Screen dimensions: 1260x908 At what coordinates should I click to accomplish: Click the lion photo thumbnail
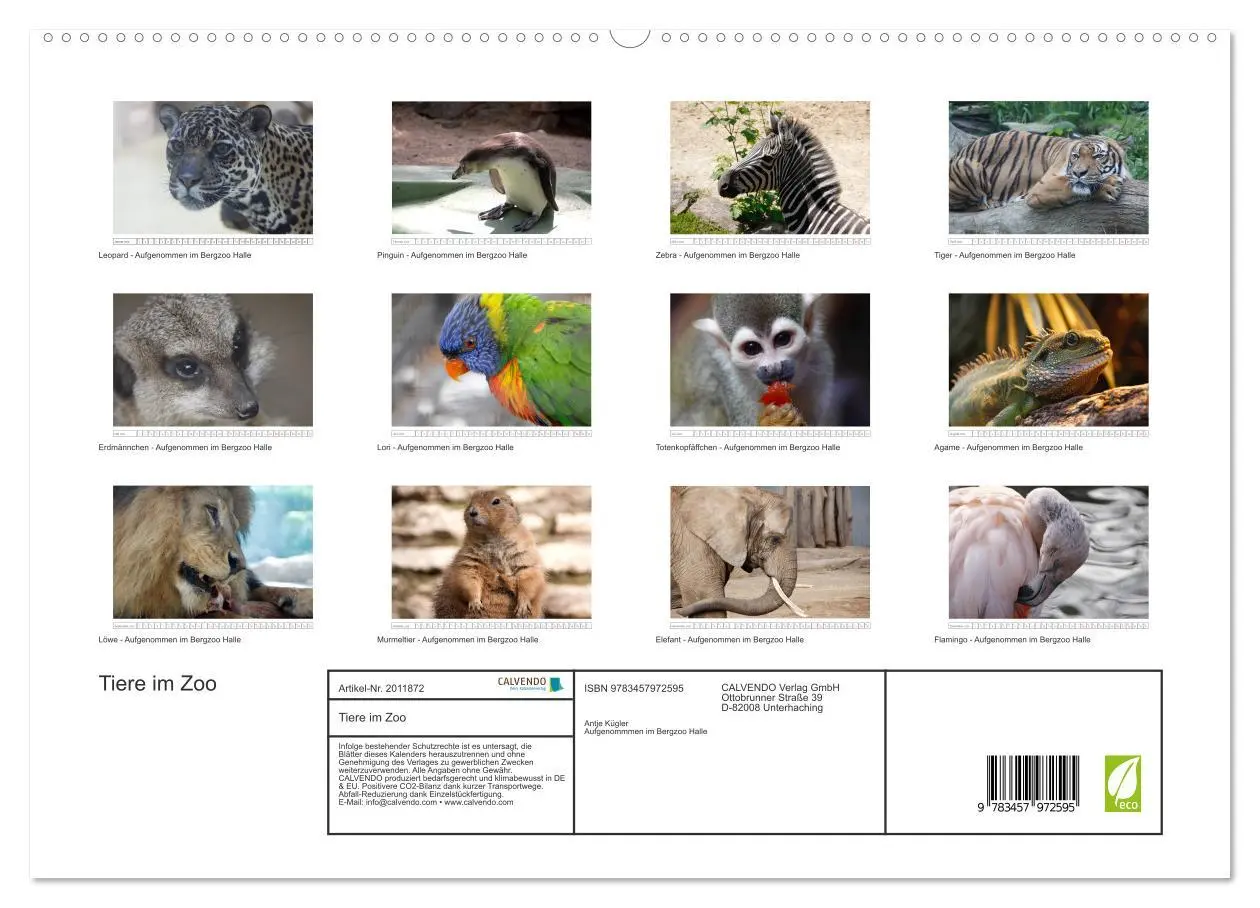213,552
